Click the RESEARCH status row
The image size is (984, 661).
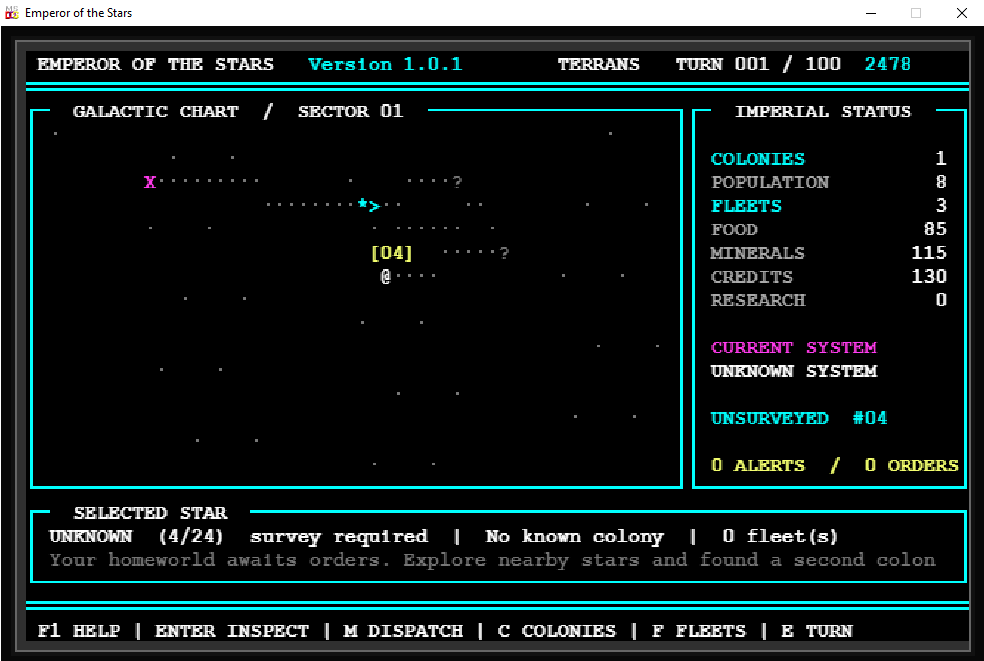click(828, 300)
